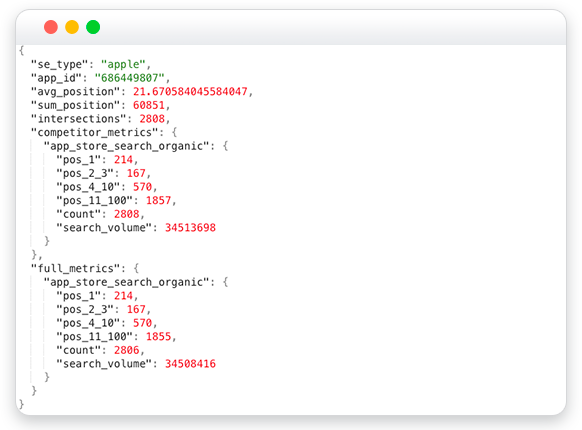582x430 pixels.
Task: Click the pos_11_100 value 1855
Action: click(x=158, y=336)
